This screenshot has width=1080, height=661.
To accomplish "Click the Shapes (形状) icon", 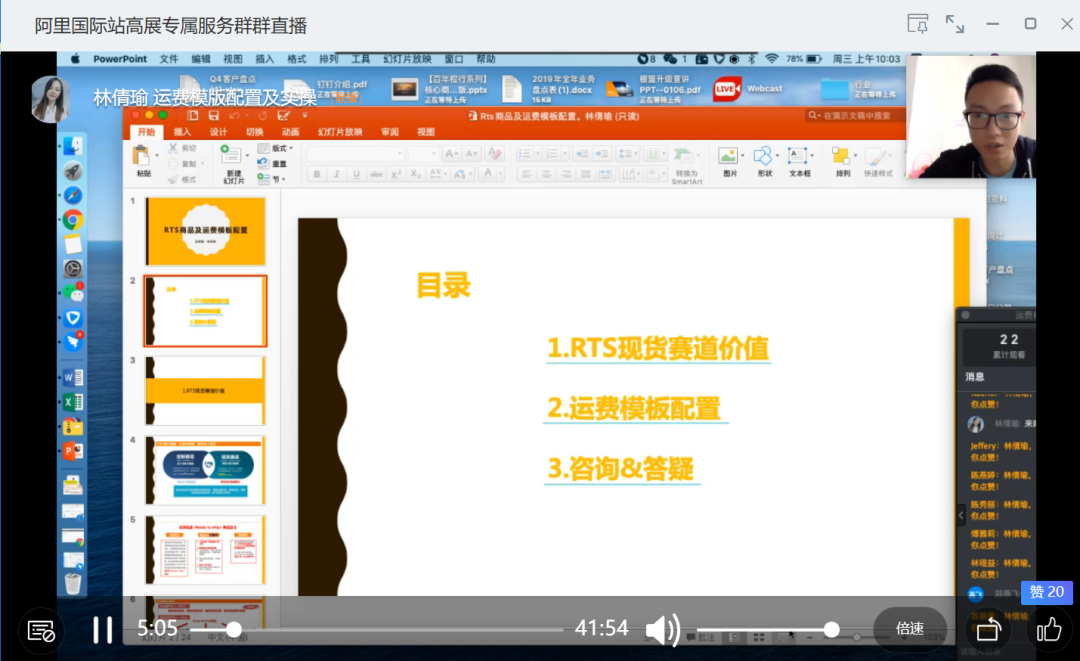I will (x=762, y=156).
